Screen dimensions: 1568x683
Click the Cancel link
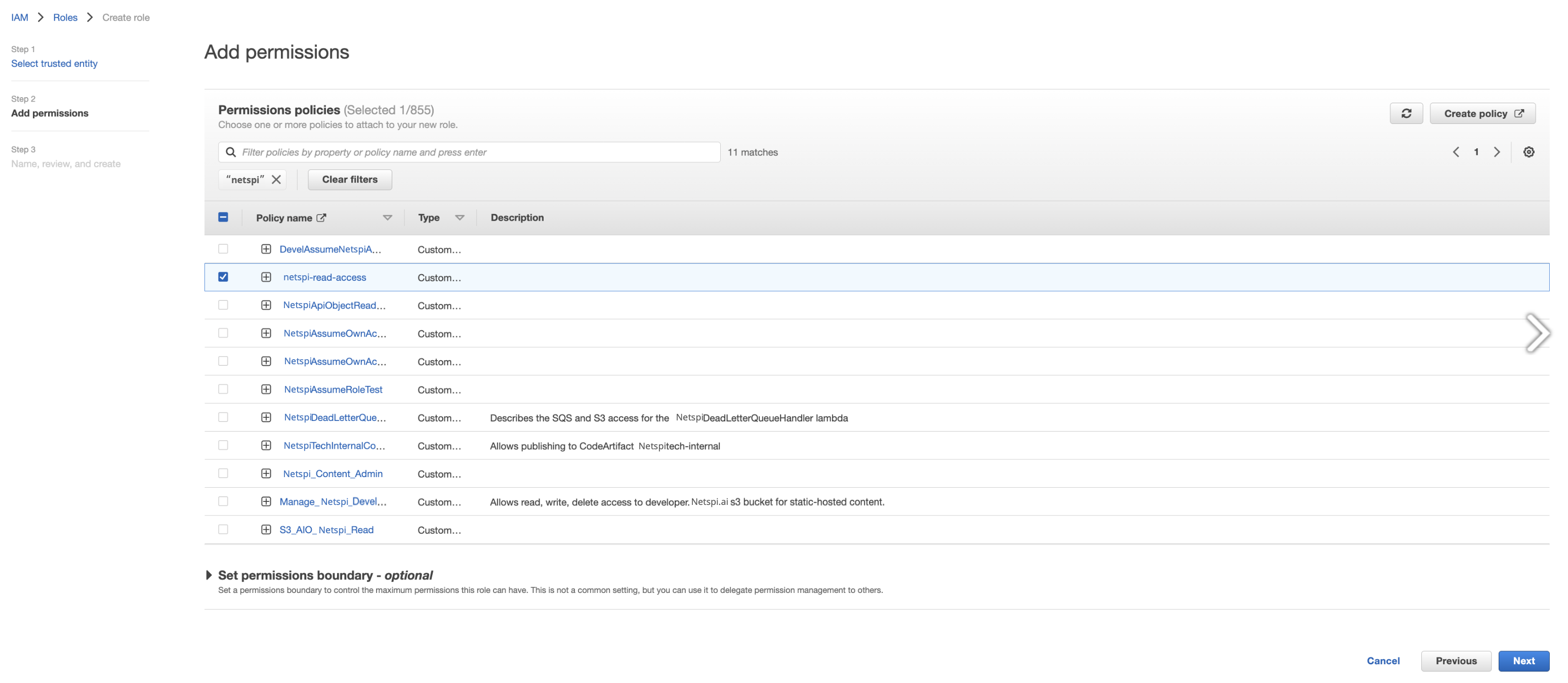(1383, 661)
